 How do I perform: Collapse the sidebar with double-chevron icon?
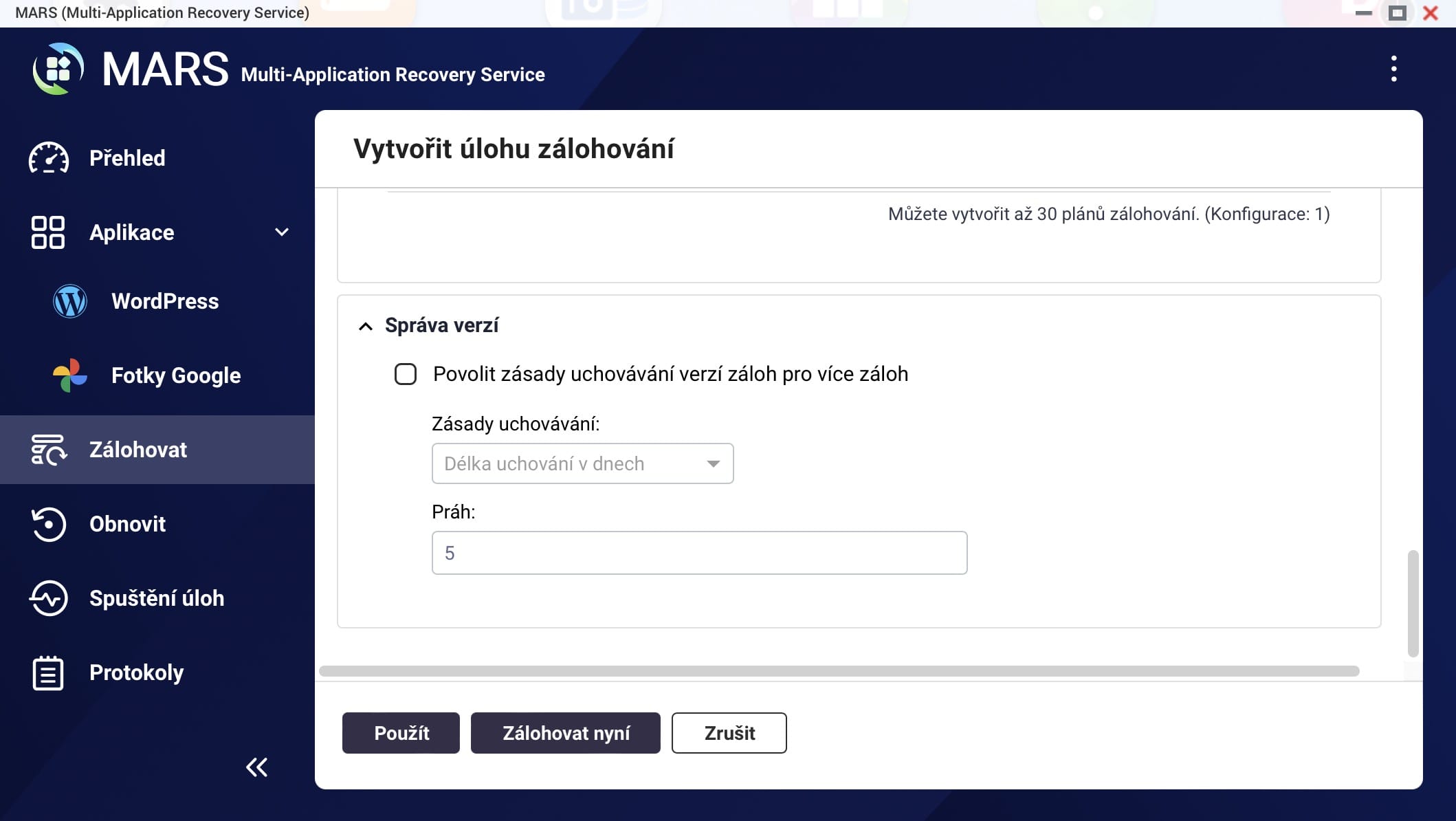tap(256, 767)
